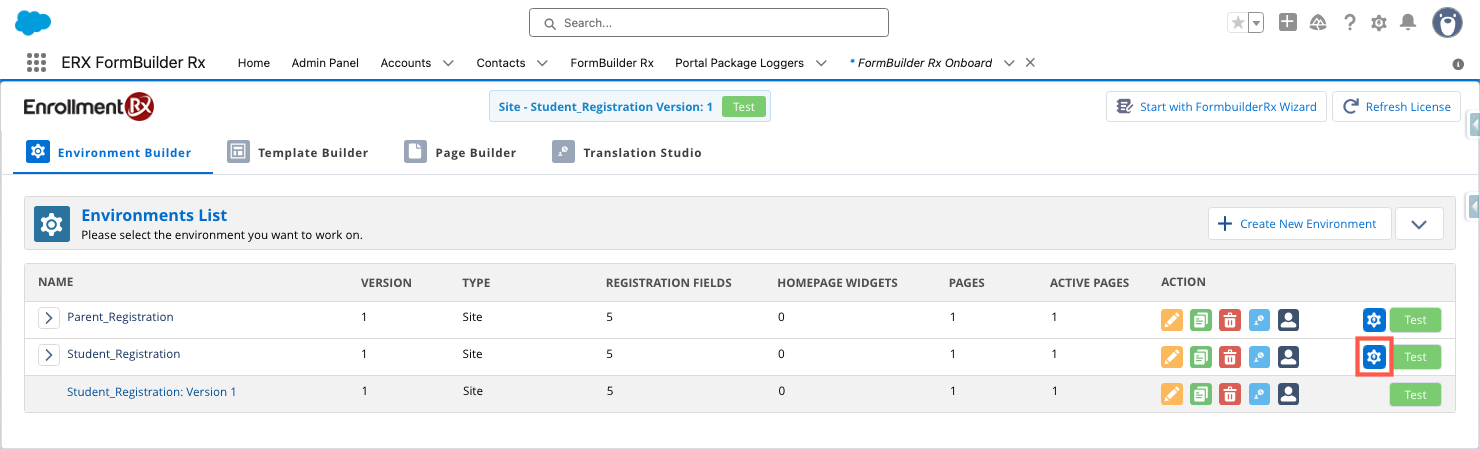Click the Refresh License button
The width and height of the screenshot is (1480, 449).
1396,107
